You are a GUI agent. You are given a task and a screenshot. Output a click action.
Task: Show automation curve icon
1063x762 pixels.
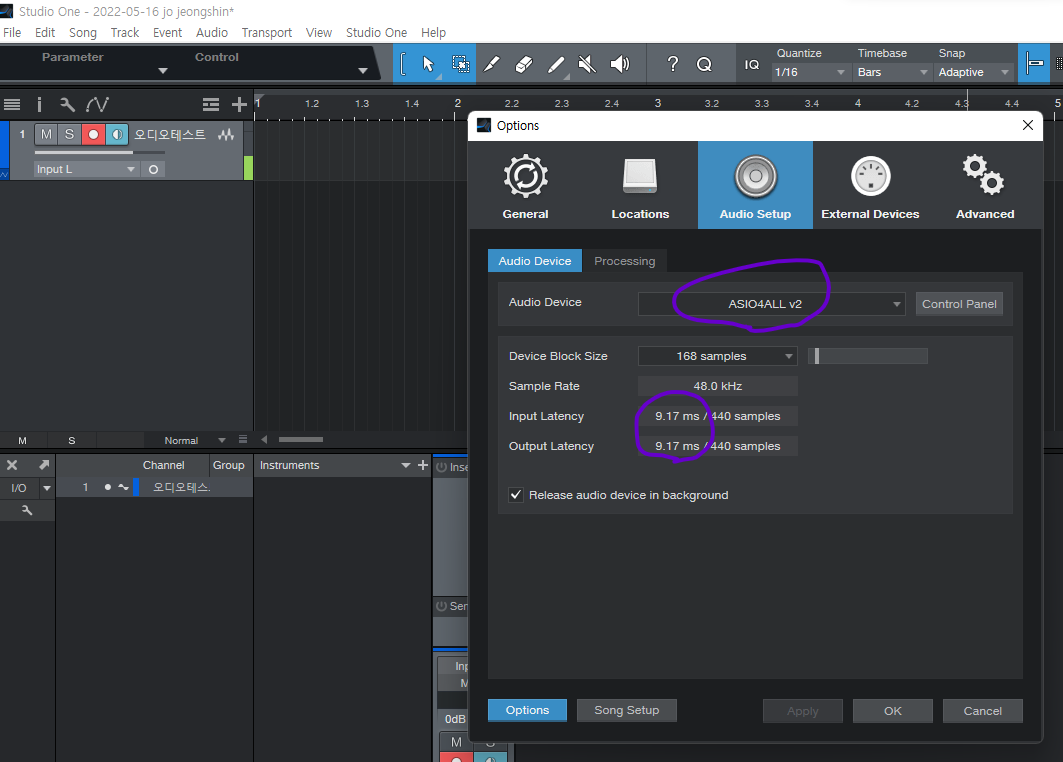tap(97, 104)
